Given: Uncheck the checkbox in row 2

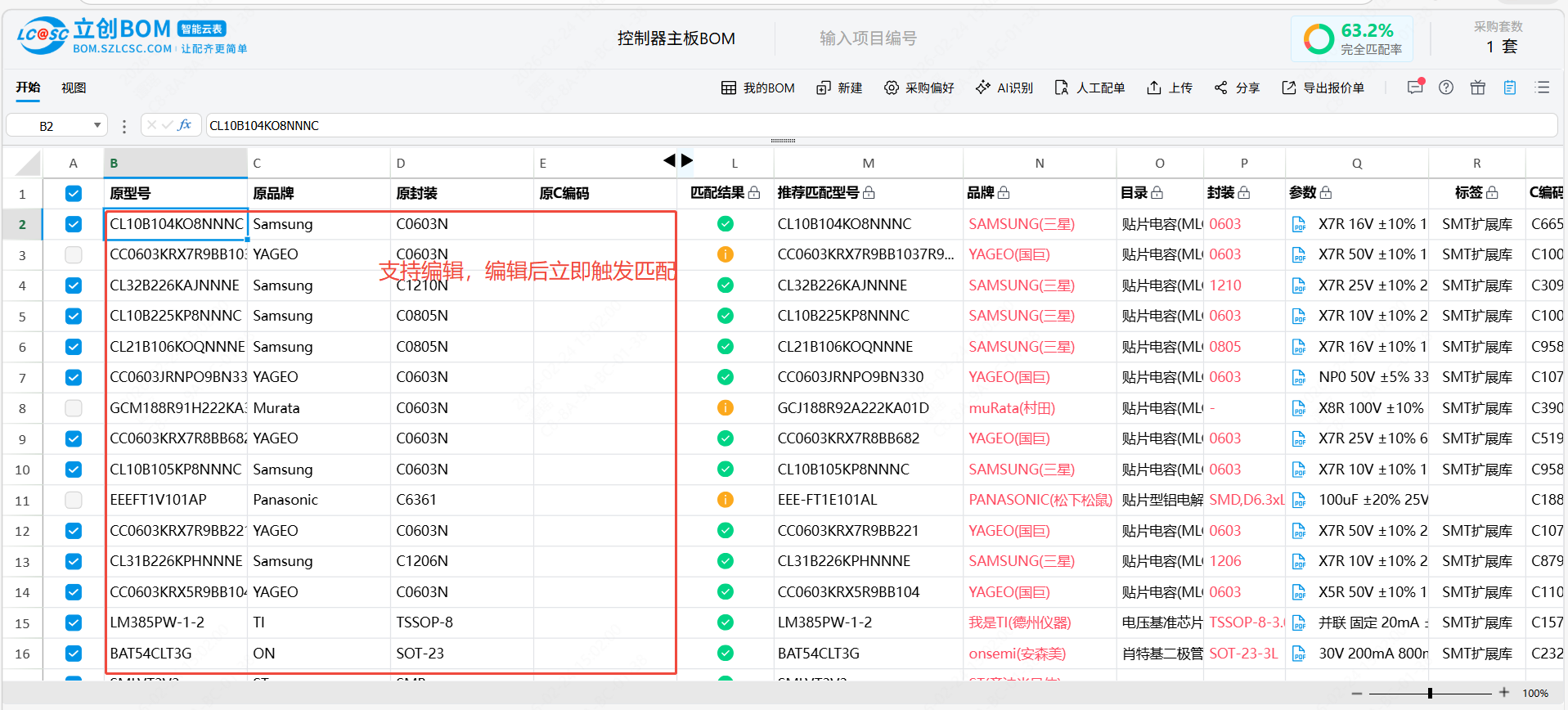Looking at the screenshot, I should tap(74, 224).
